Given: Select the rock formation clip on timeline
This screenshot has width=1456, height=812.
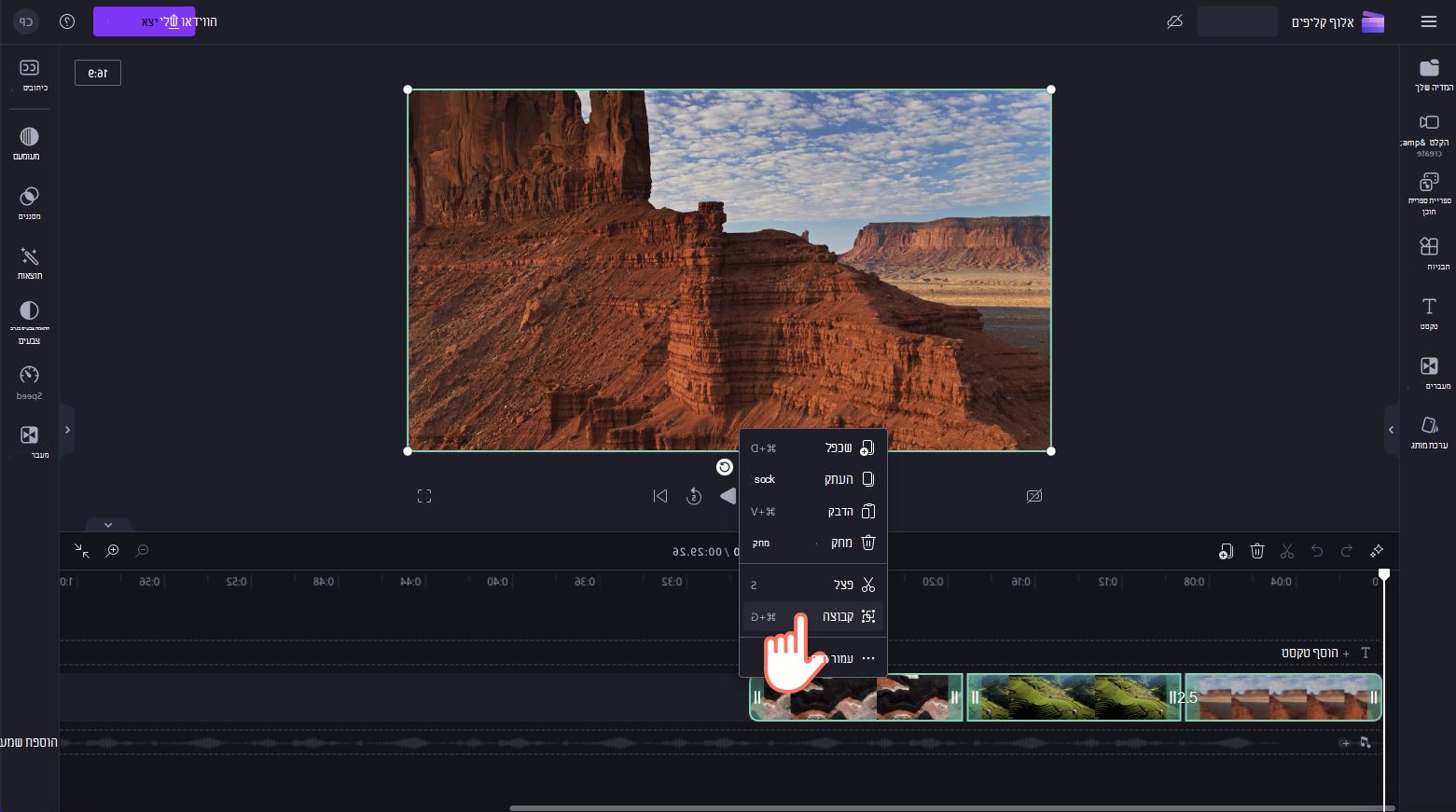Looking at the screenshot, I should pos(856,697).
